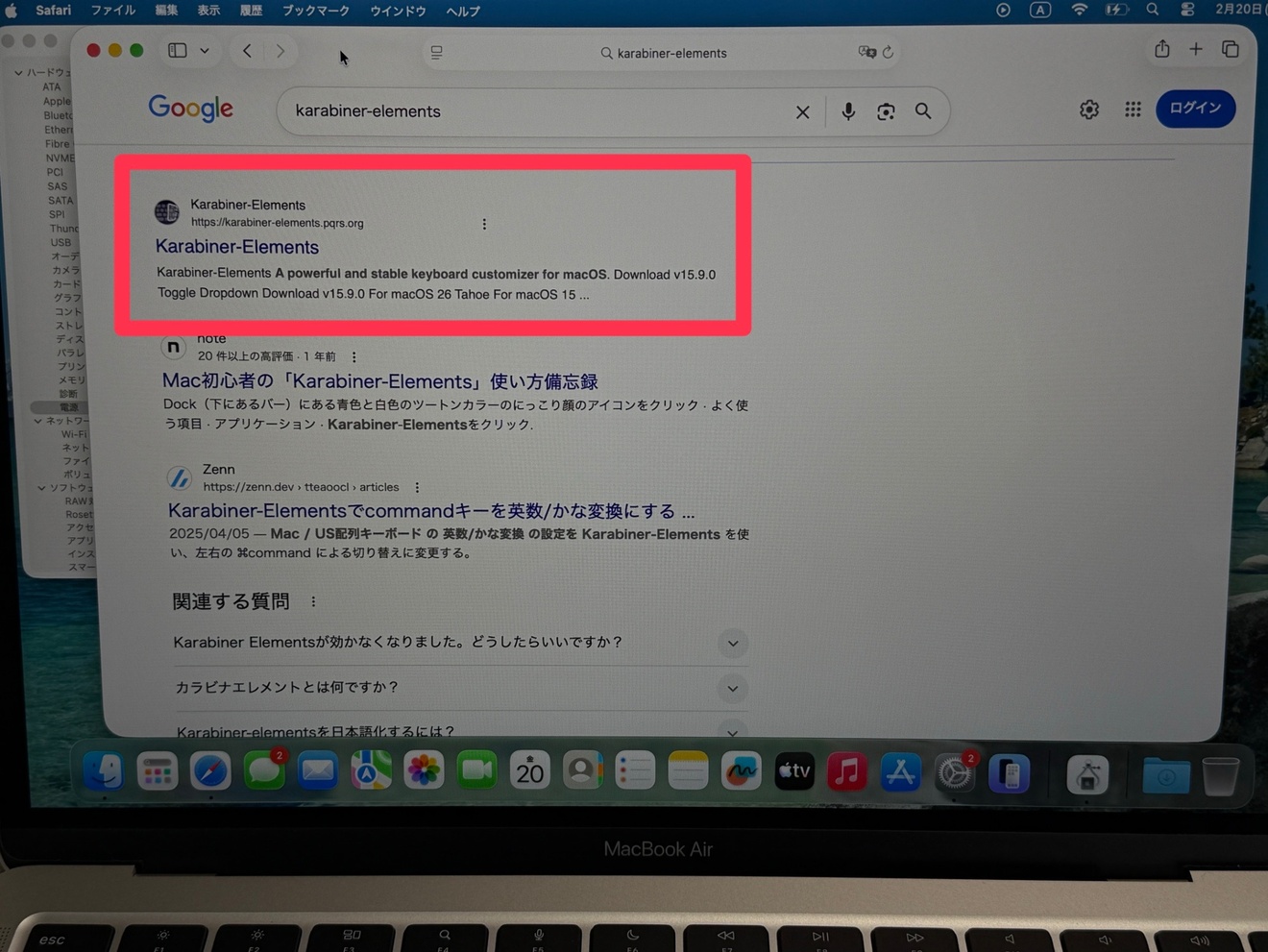Clear the search field with the X icon

coord(802,111)
